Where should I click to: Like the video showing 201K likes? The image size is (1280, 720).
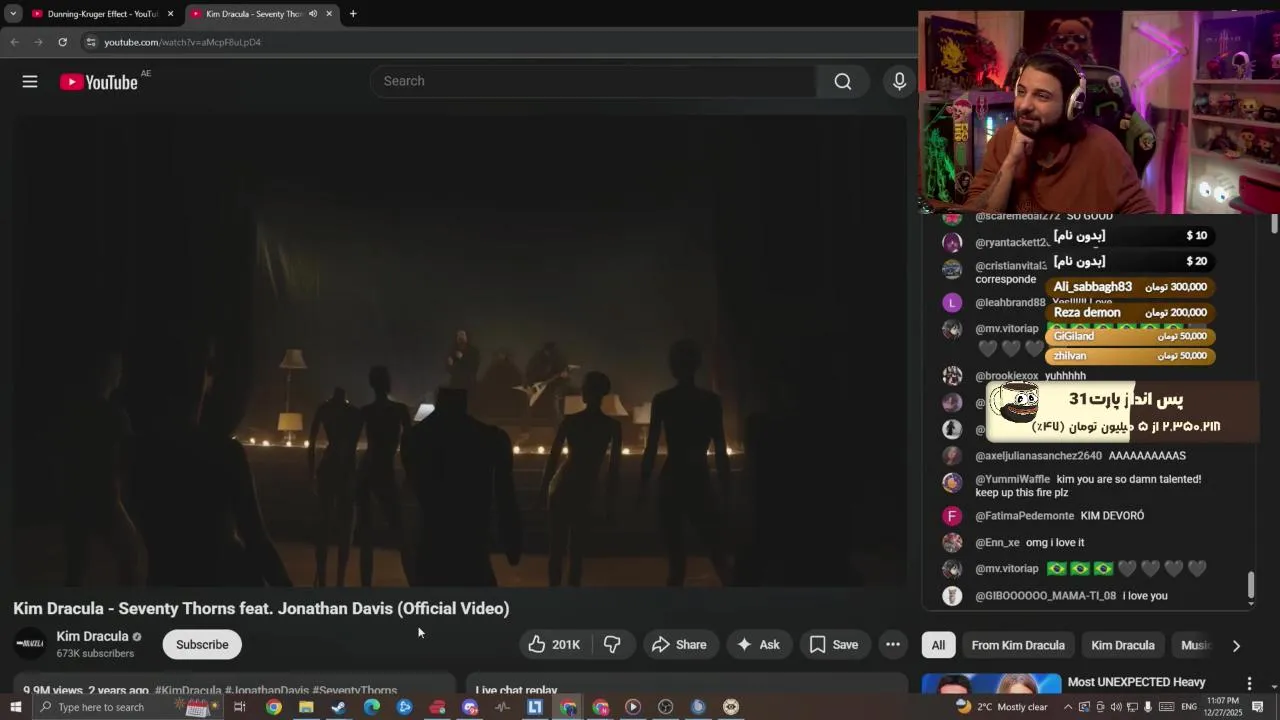coord(555,645)
